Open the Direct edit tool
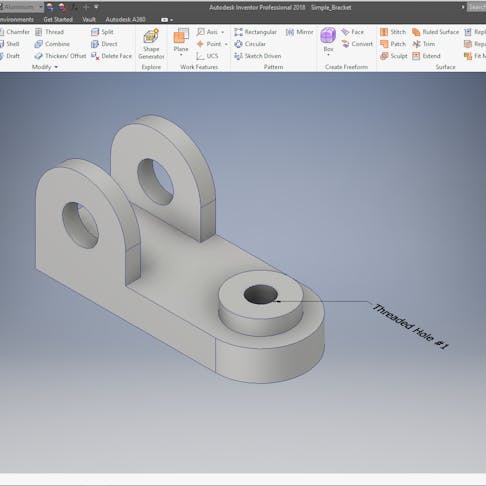The image size is (486, 486). pos(104,44)
